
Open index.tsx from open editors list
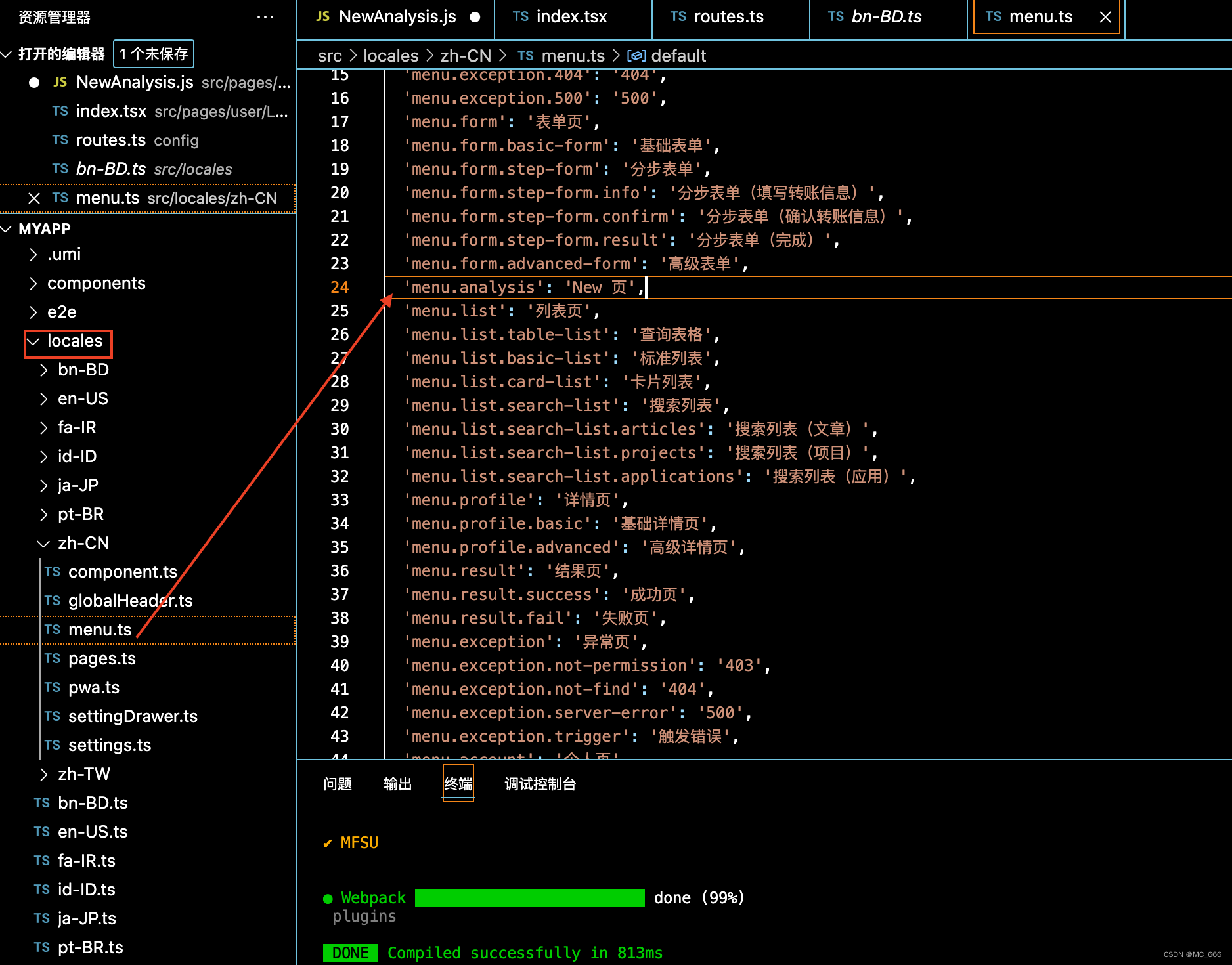(148, 112)
